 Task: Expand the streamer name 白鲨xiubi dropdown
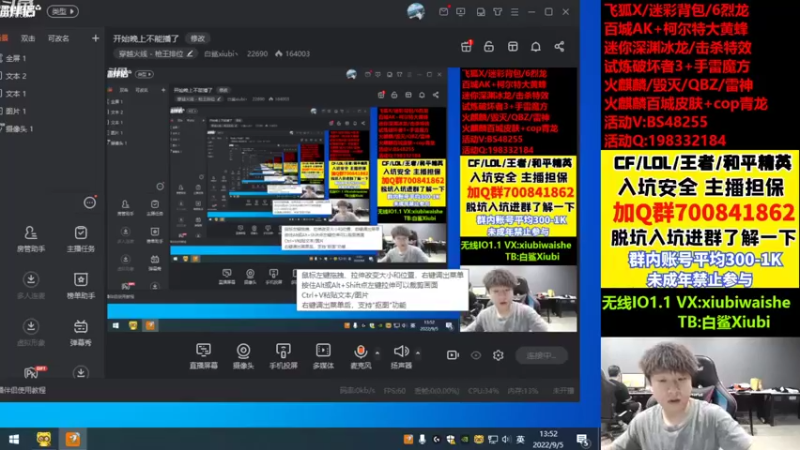click(221, 54)
